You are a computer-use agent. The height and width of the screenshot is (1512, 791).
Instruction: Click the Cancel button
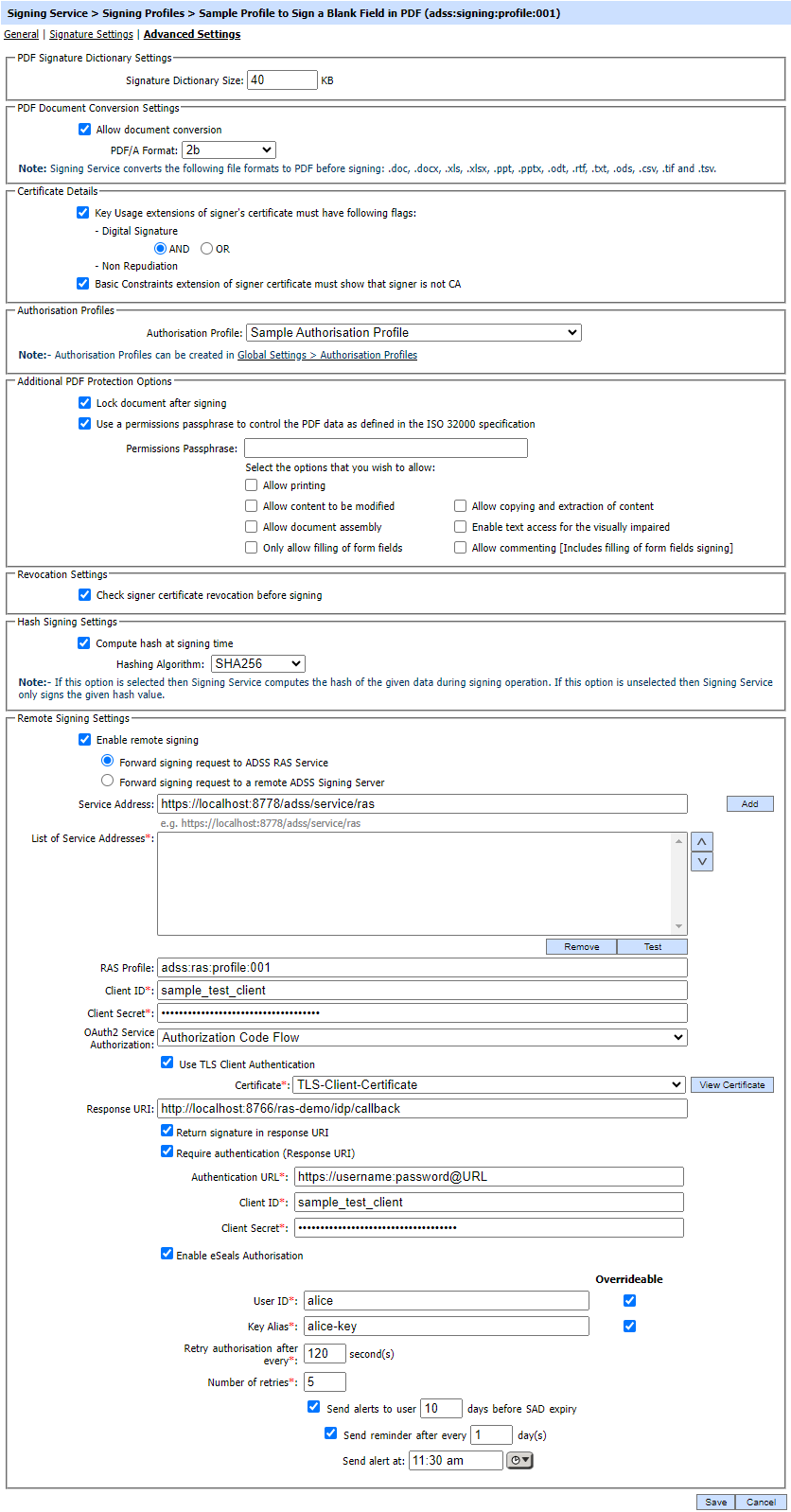[761, 1502]
